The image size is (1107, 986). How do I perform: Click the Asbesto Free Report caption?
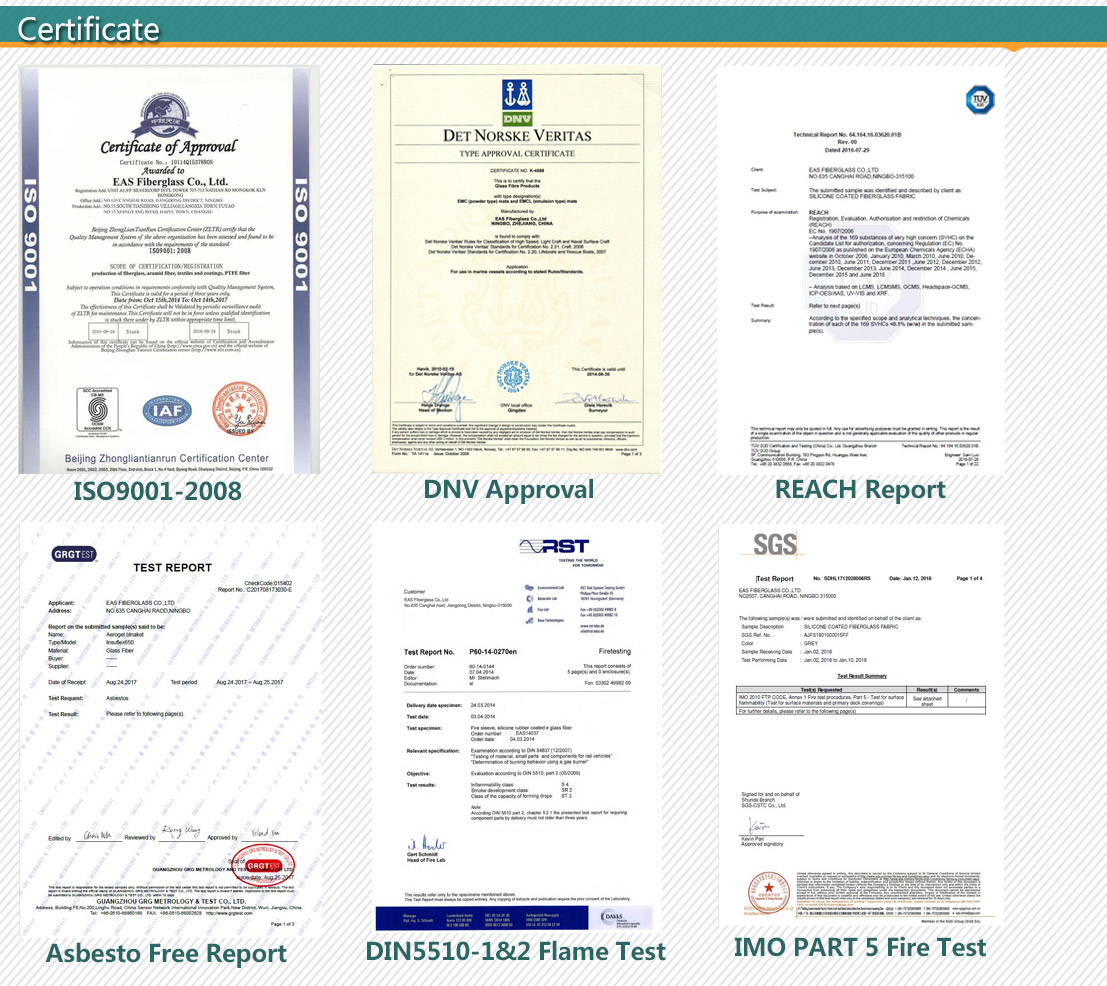tap(167, 953)
